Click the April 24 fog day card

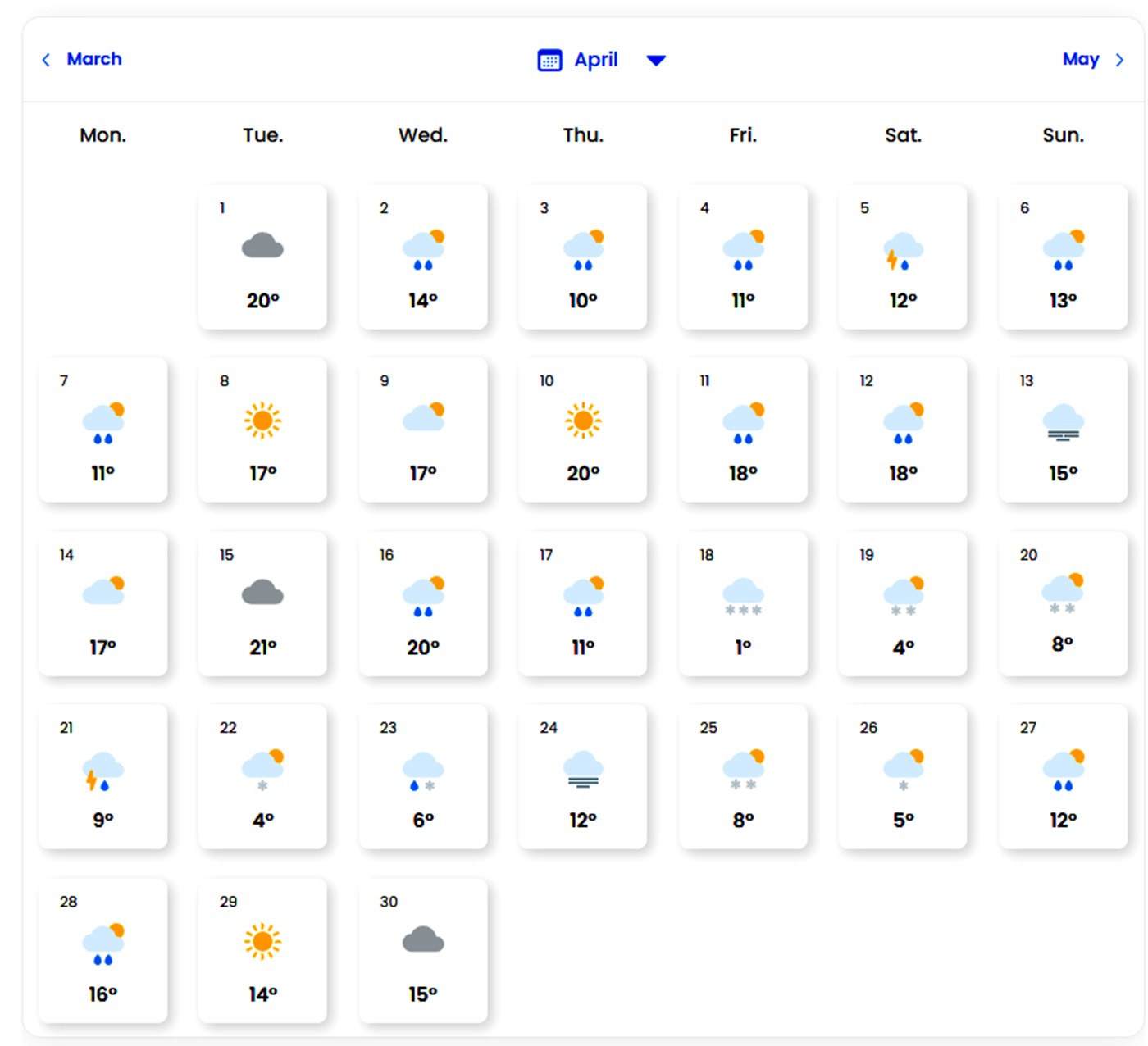[583, 777]
